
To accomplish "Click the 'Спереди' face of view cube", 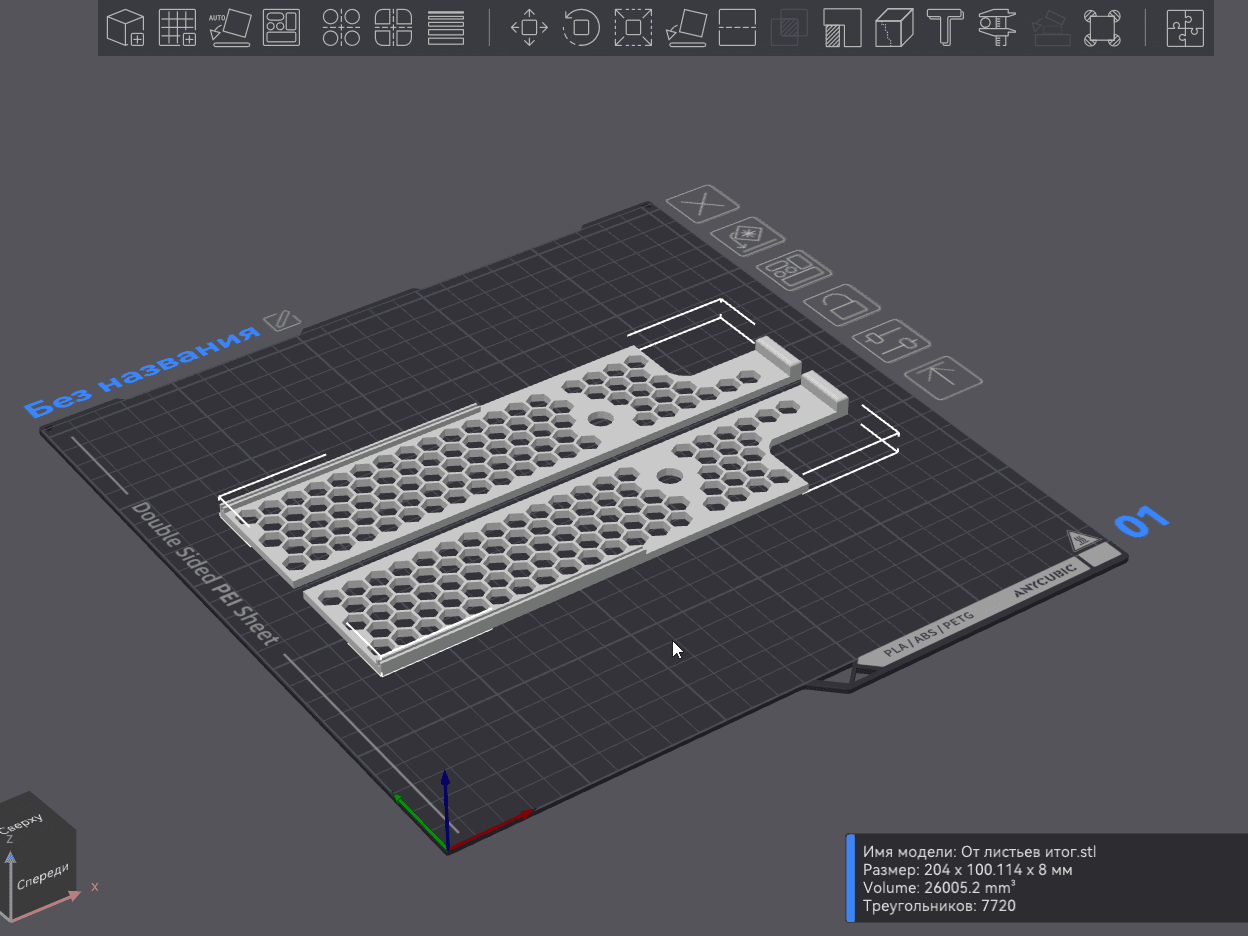I will 42,877.
